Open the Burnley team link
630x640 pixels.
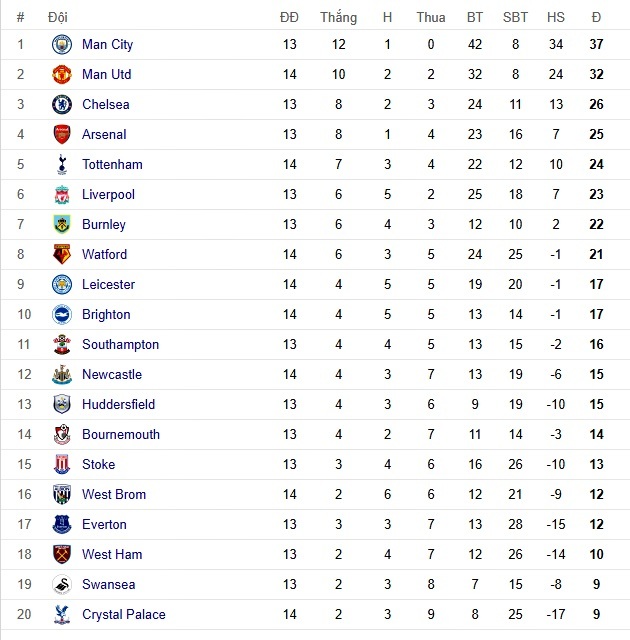click(104, 225)
